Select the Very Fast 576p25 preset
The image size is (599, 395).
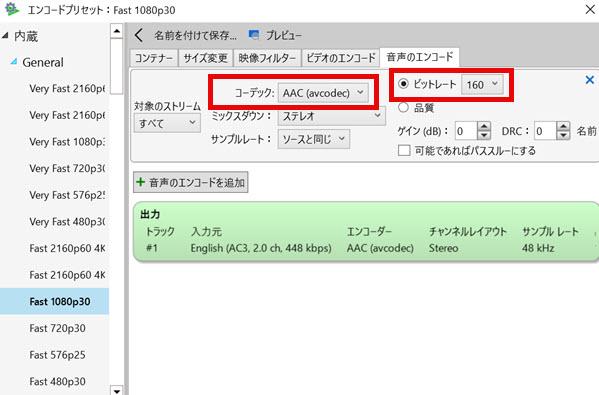pyautogui.click(x=67, y=195)
